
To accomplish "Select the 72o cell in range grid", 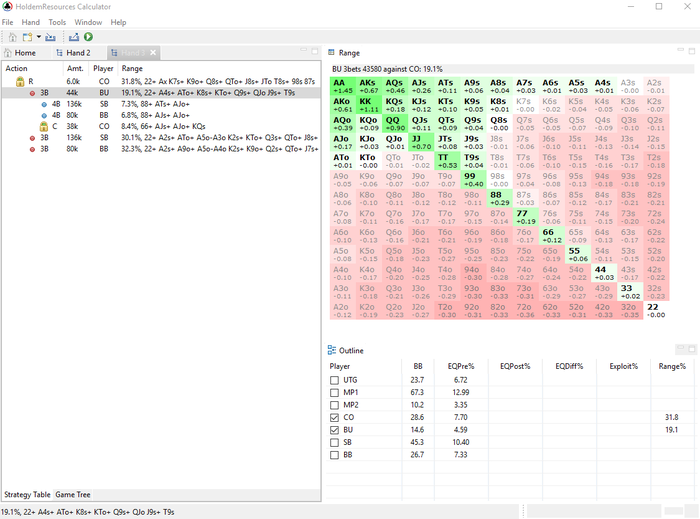I will [524, 311].
